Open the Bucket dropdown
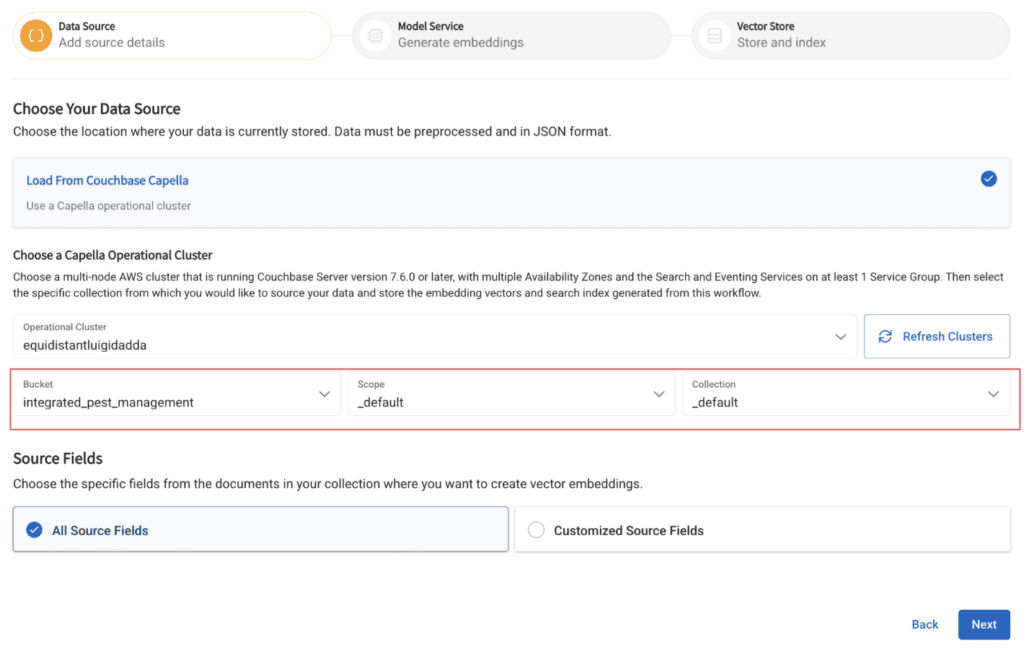 point(176,394)
